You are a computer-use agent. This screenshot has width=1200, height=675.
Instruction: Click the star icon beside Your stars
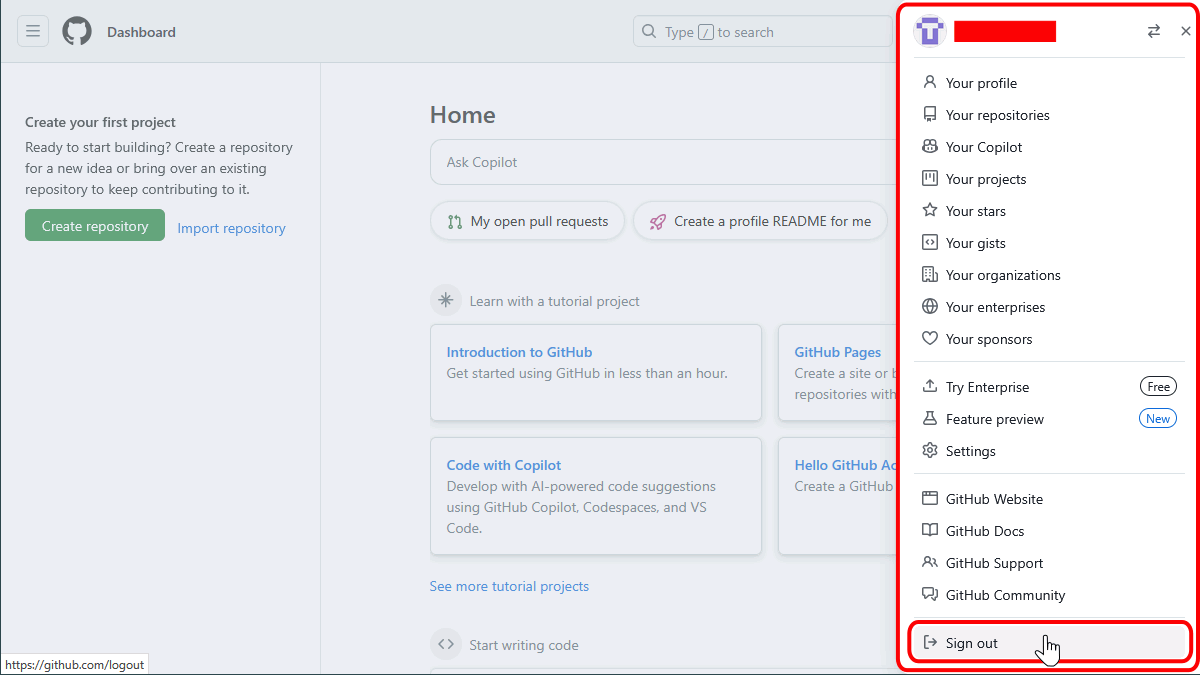[x=930, y=211]
